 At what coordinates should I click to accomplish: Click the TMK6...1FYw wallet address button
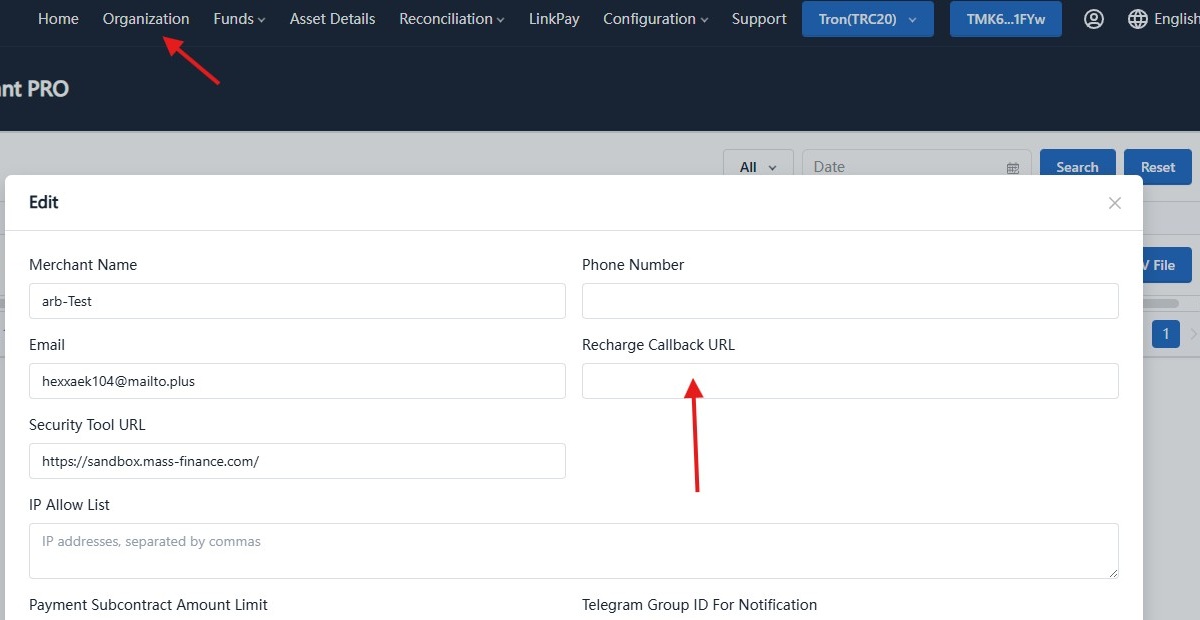[x=1005, y=18]
